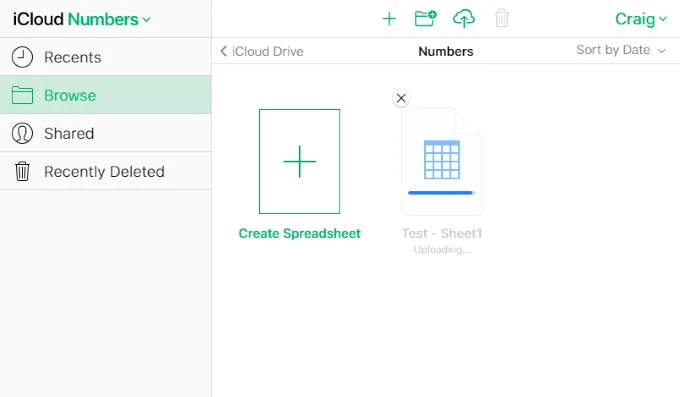
Task: Click the trash delete icon in toolbar
Action: 501,18
